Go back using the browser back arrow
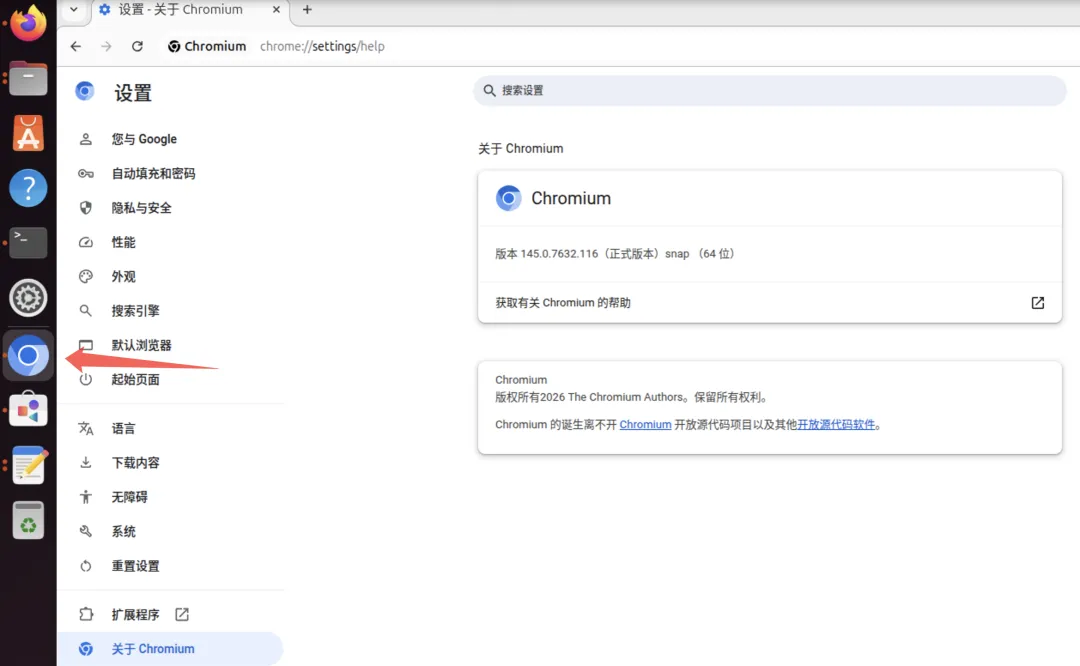This screenshot has width=1080, height=666. tap(76, 46)
